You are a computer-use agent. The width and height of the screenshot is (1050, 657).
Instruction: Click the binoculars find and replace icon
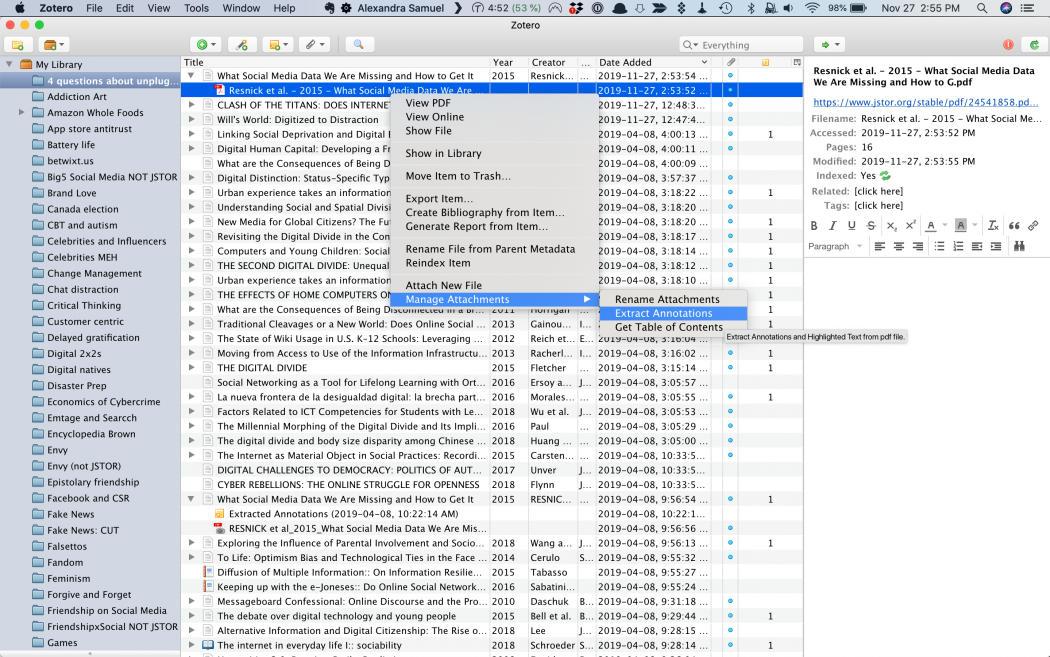coord(1019,246)
